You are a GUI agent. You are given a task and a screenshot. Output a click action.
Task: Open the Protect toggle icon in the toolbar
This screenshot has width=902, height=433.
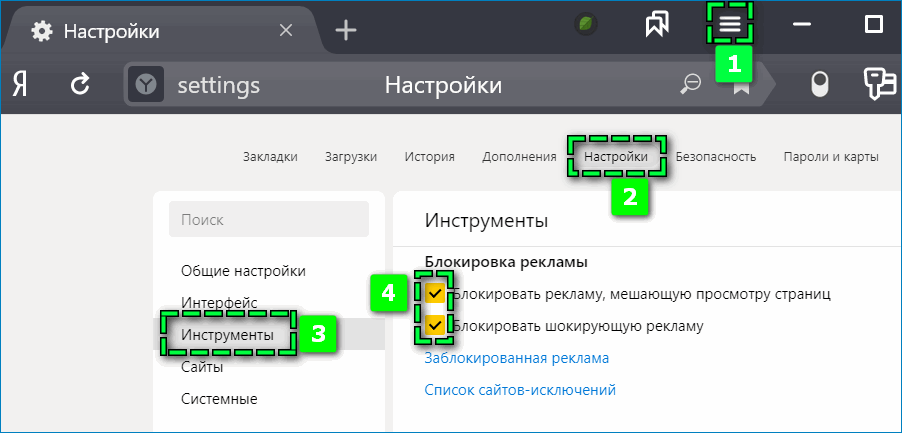click(819, 85)
